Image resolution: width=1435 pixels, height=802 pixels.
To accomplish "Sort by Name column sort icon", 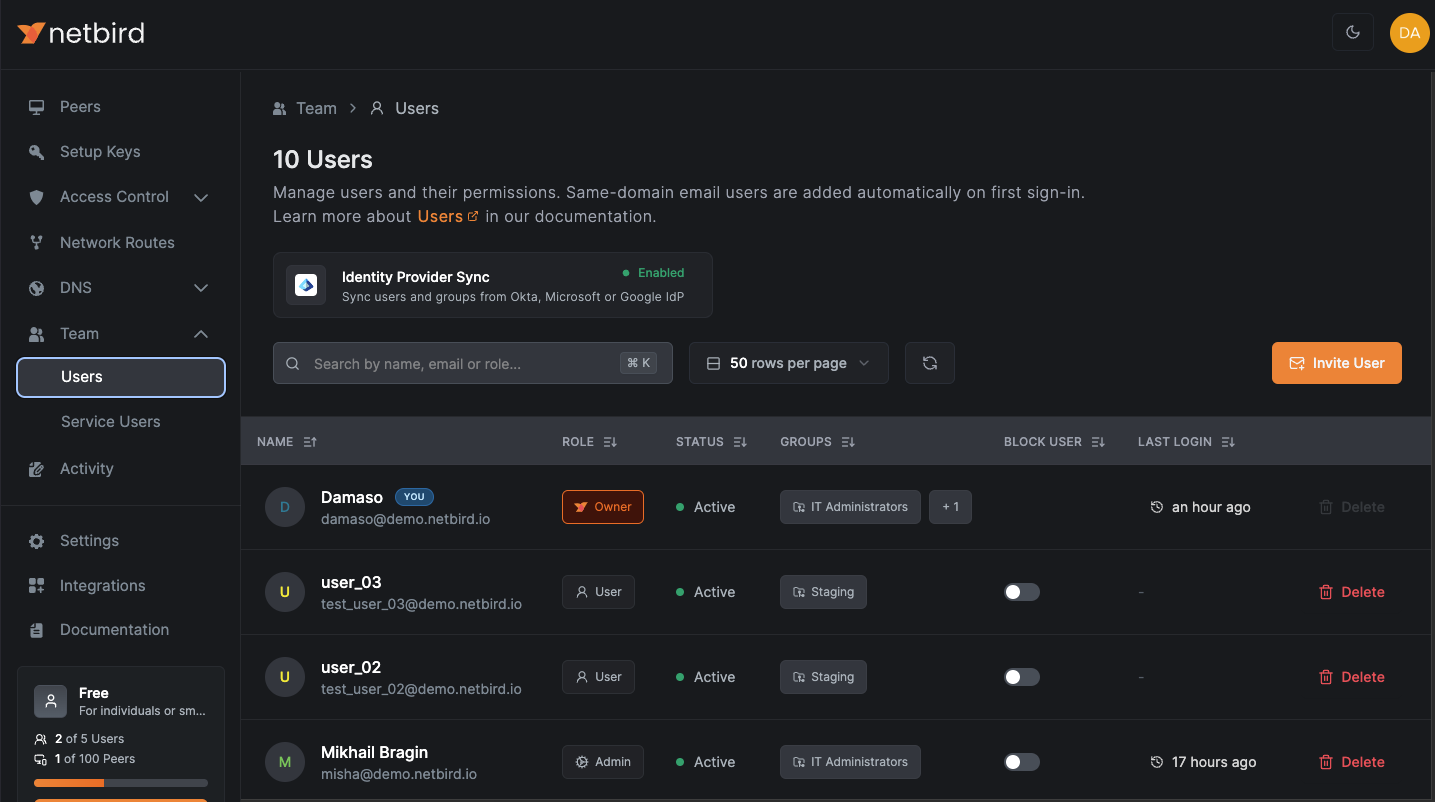I will tap(310, 442).
